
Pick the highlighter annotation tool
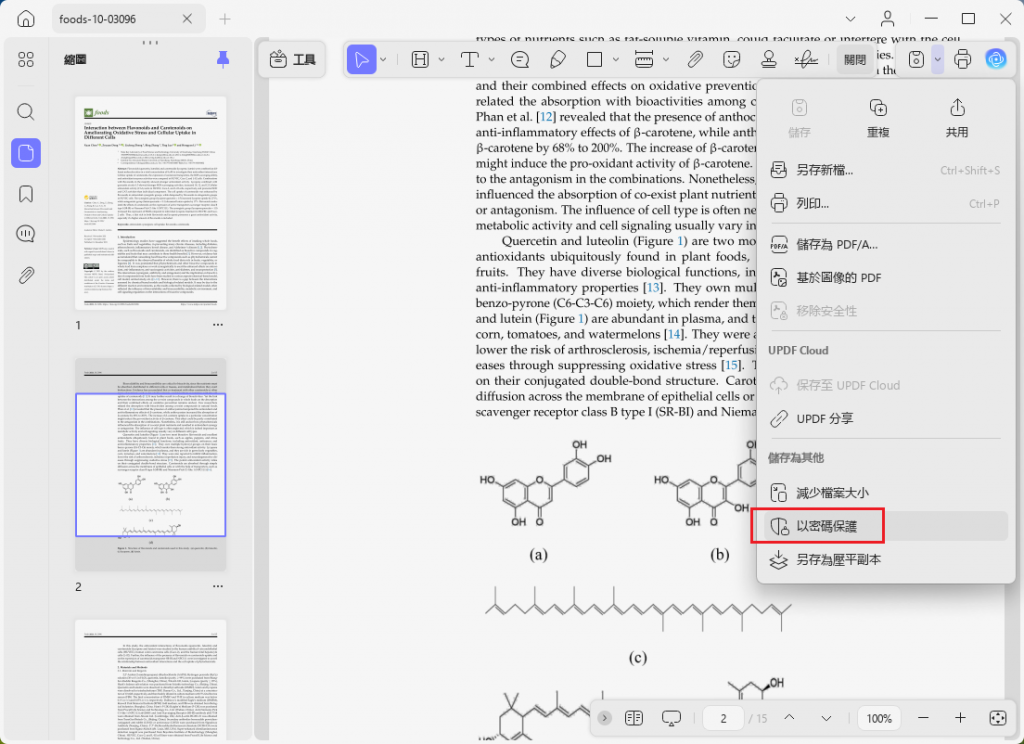[557, 59]
